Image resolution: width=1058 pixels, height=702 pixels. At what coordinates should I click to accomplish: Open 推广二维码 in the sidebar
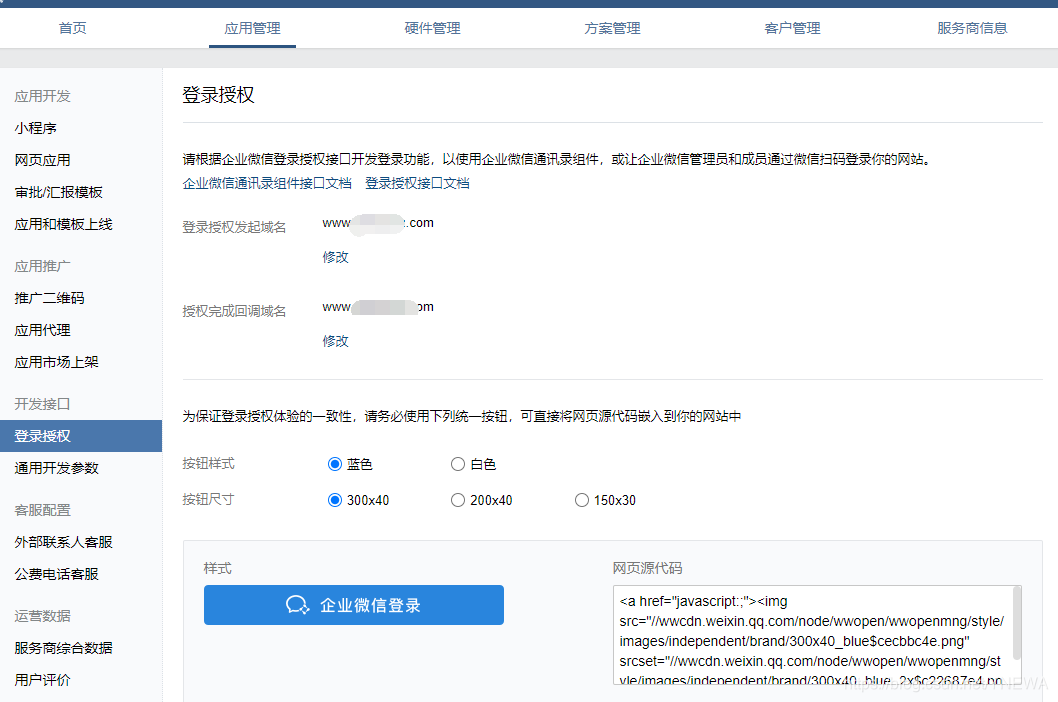(x=49, y=298)
